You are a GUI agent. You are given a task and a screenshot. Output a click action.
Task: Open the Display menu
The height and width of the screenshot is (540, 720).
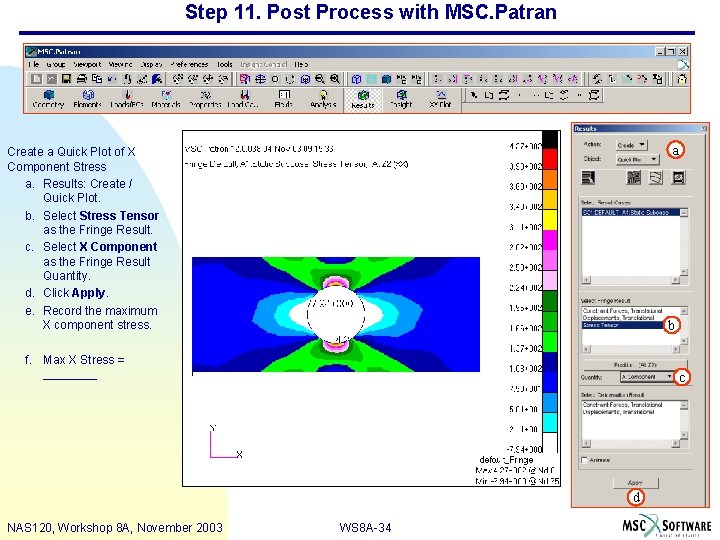[x=152, y=64]
